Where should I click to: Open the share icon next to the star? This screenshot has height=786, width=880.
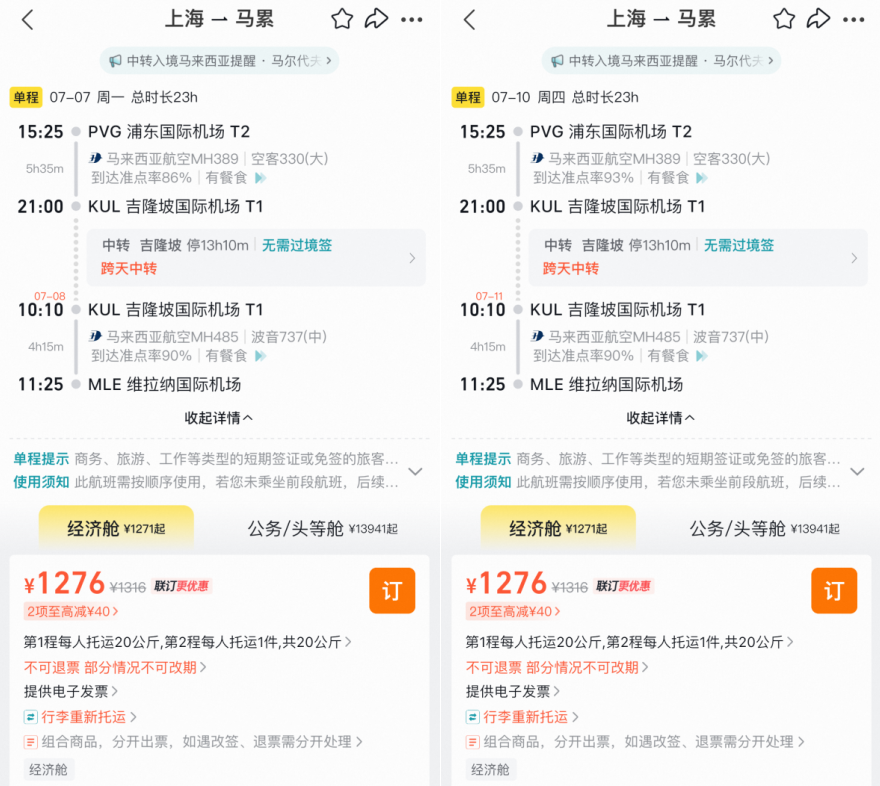378,18
